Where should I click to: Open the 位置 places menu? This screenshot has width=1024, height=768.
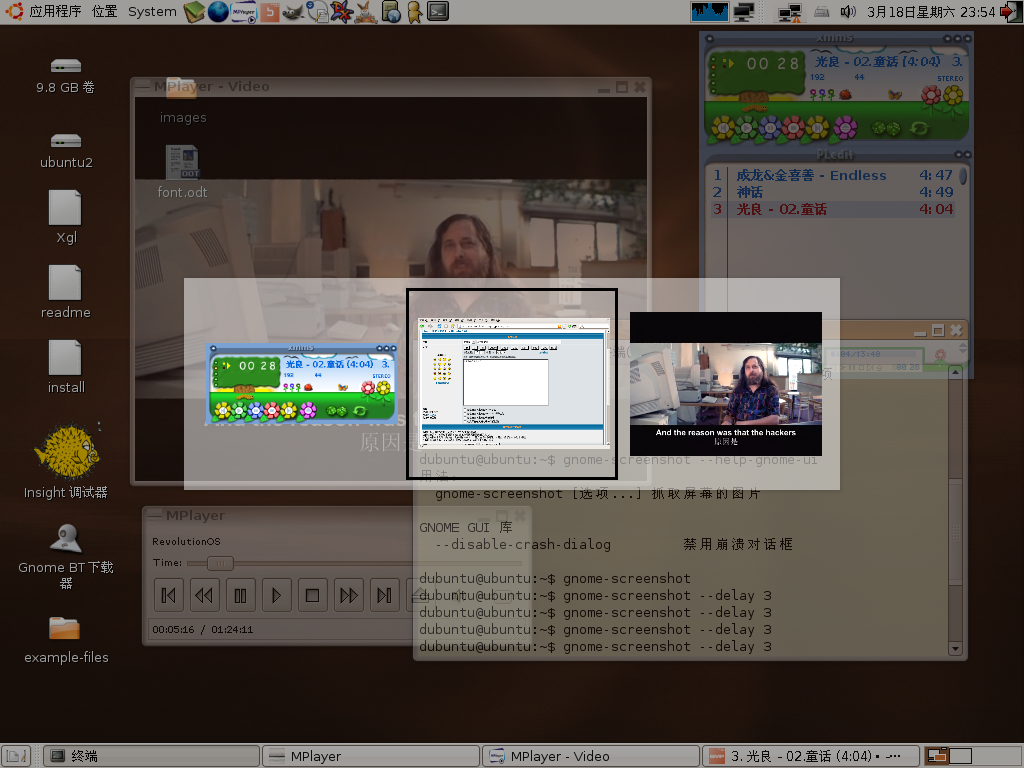pos(104,11)
